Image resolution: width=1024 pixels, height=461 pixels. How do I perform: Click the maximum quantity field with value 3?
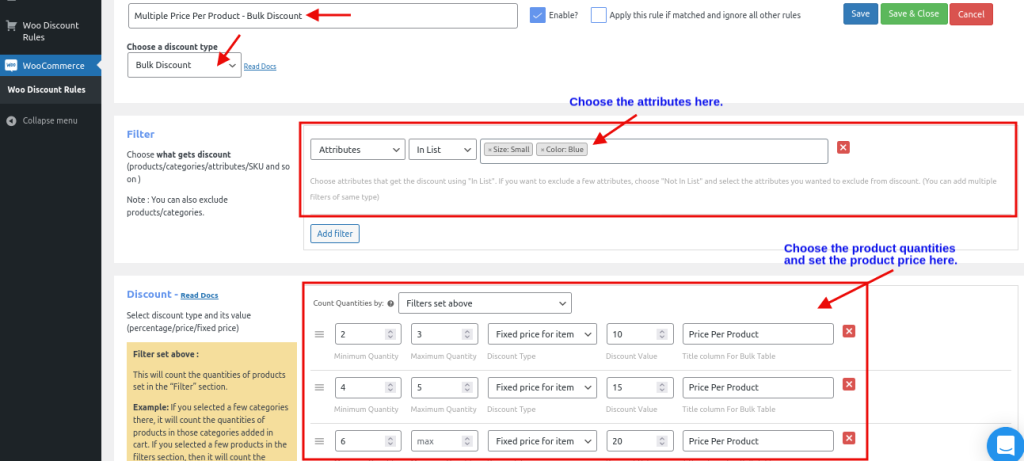tap(444, 334)
